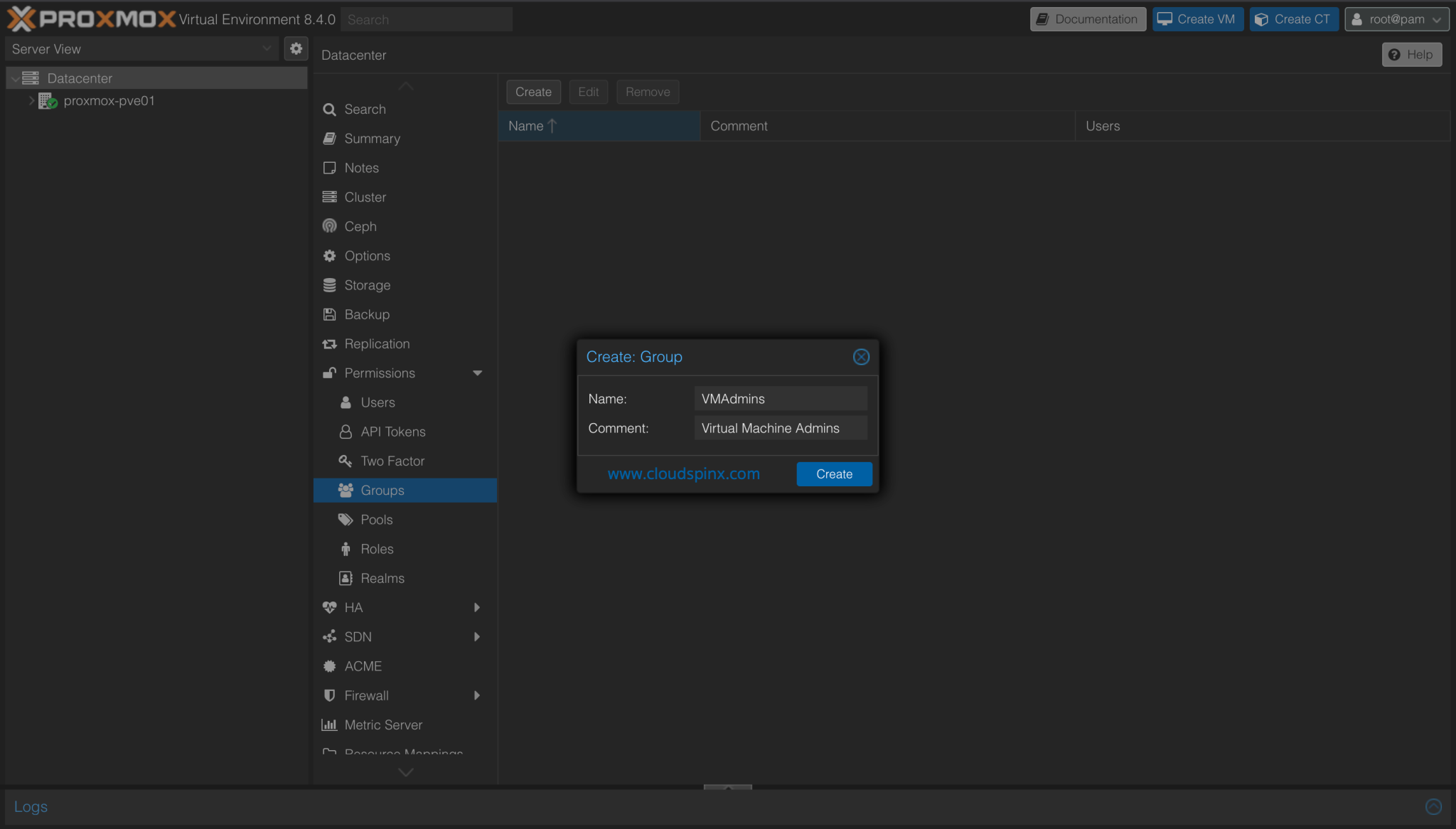Viewport: 1456px width, 829px height.
Task: Expand the HA submenu
Action: click(x=477, y=606)
